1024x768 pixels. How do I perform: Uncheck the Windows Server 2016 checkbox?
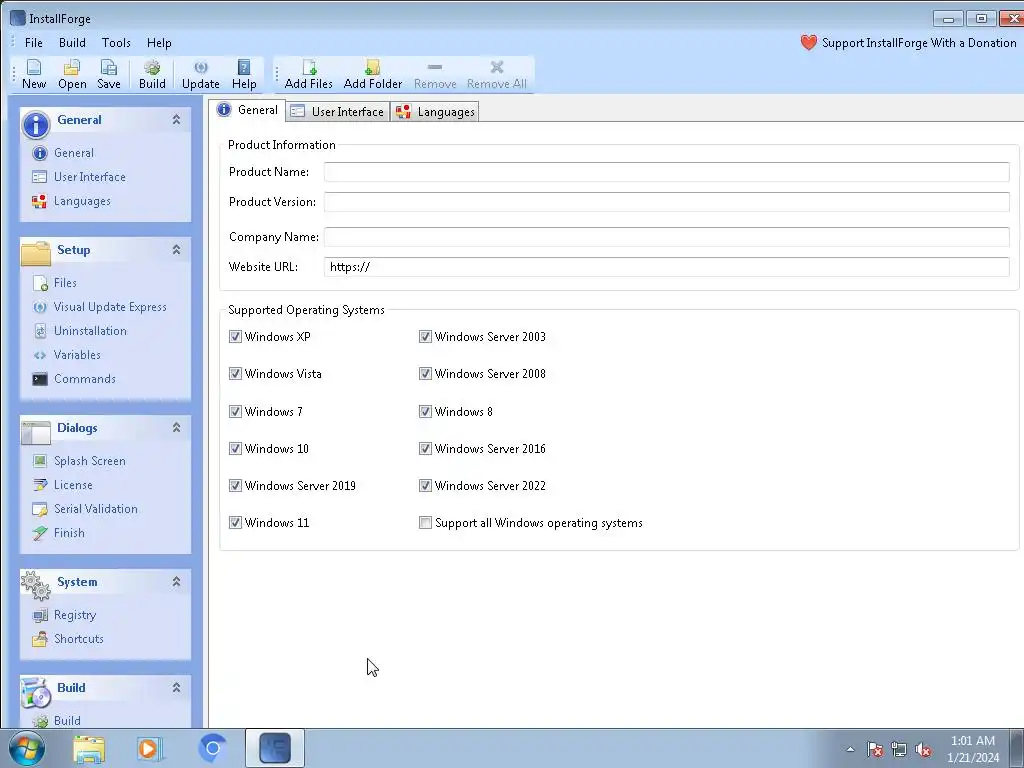[x=425, y=449]
